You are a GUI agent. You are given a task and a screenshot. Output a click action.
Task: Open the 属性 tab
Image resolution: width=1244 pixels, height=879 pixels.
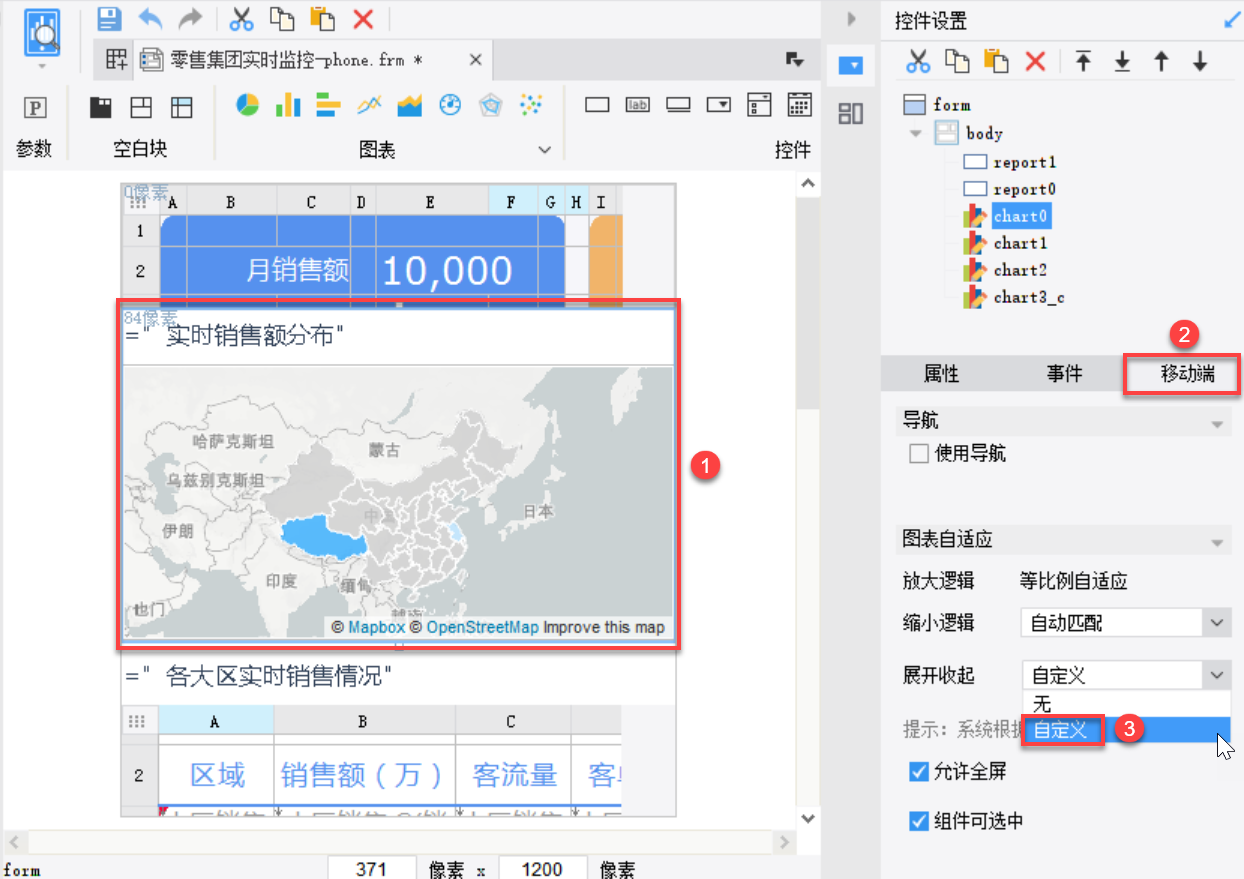tap(941, 374)
